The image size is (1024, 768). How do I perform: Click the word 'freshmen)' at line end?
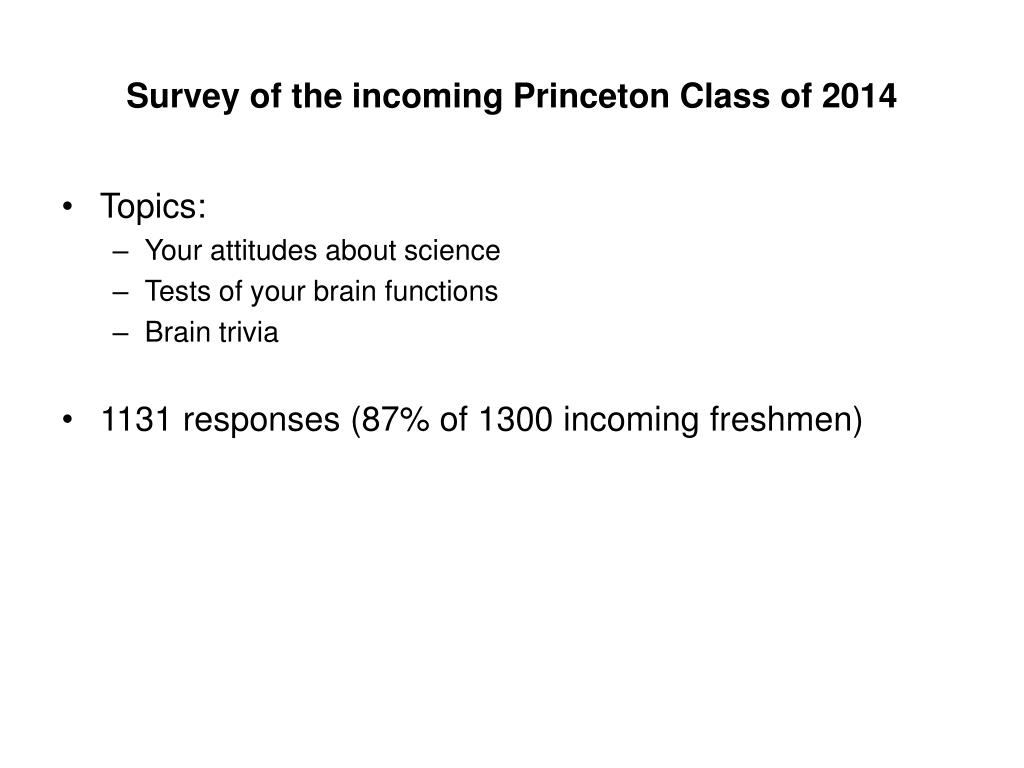[x=786, y=420]
